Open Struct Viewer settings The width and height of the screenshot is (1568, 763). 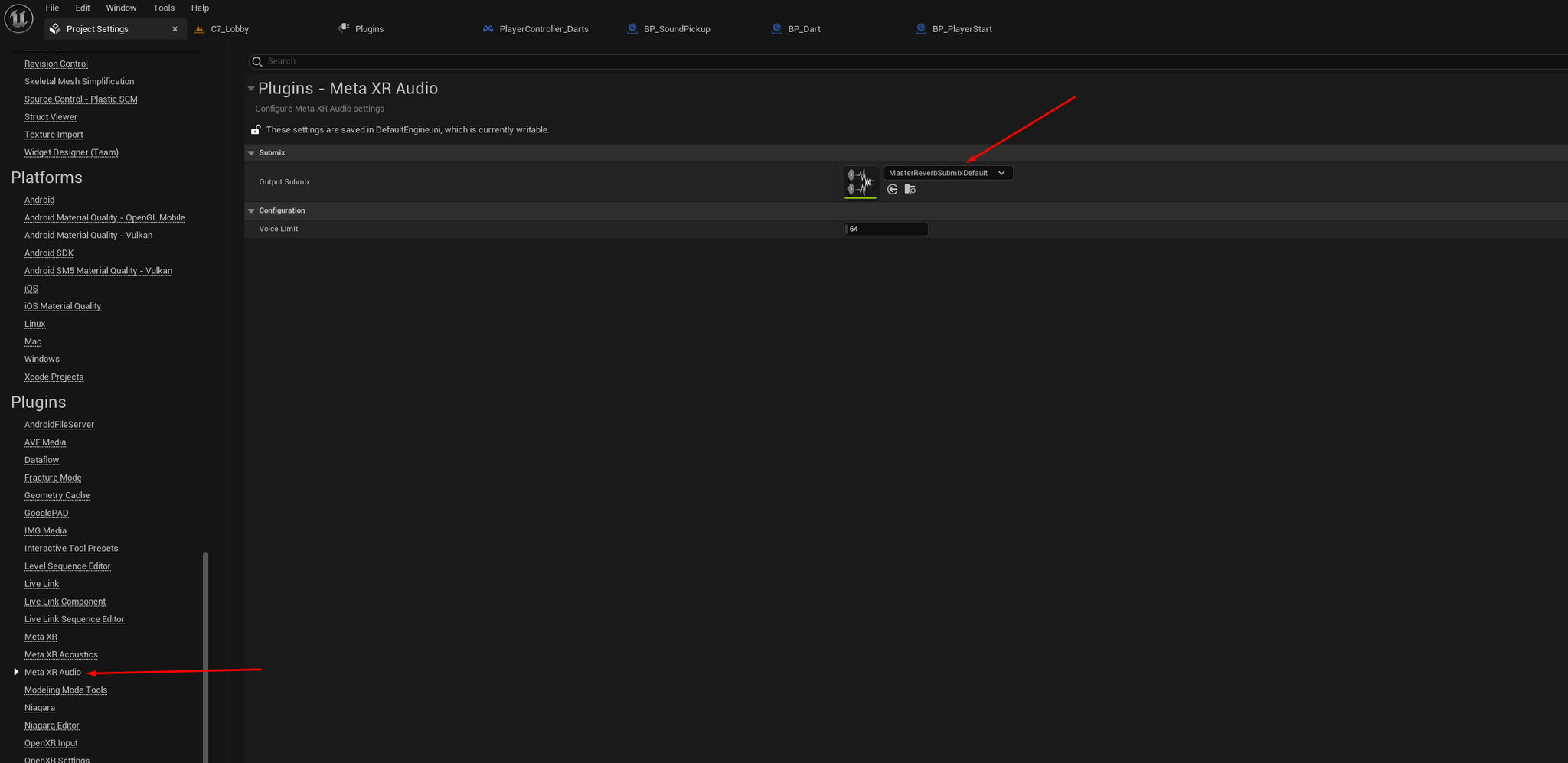coord(51,117)
